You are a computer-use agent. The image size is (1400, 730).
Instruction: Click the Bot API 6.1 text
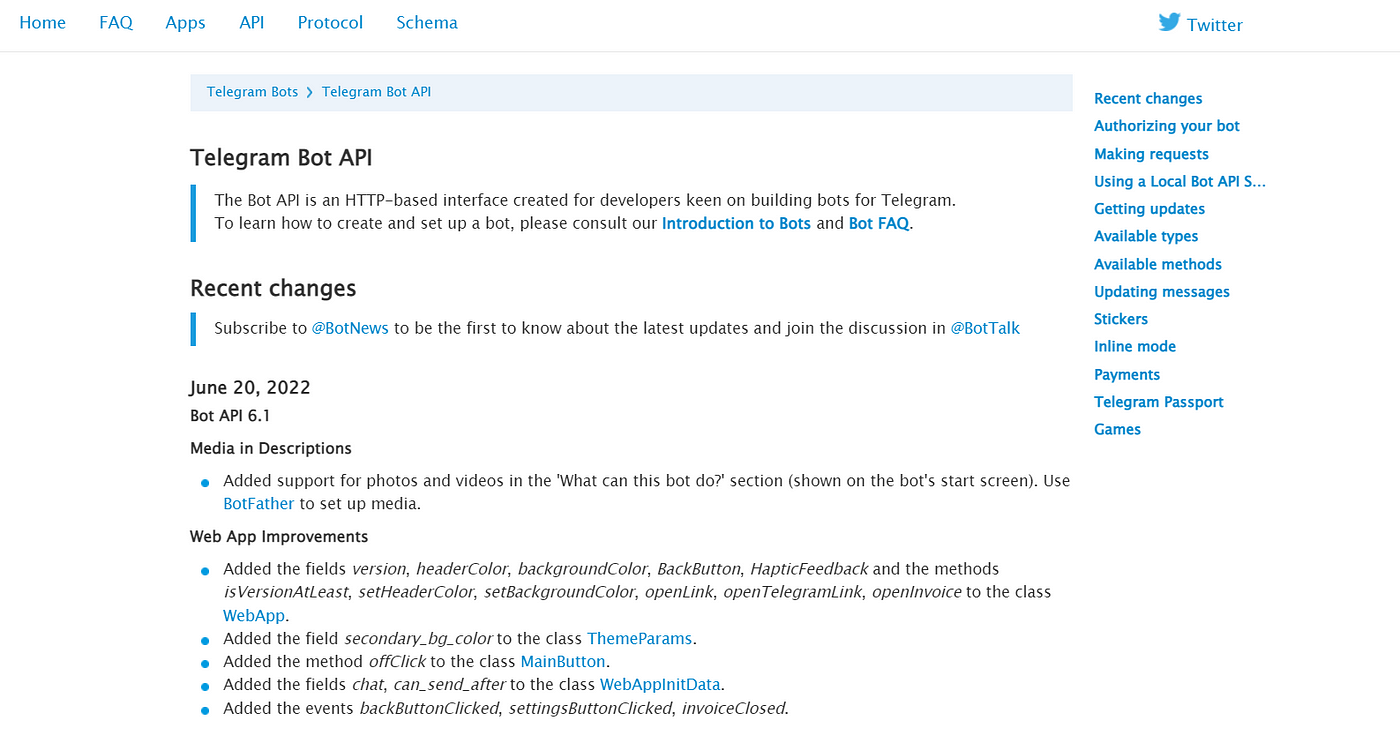(230, 416)
